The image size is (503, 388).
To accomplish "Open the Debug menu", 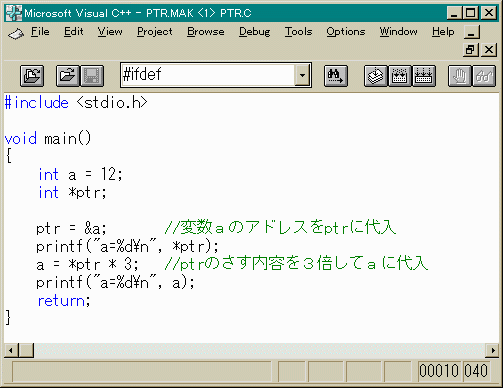I will tap(255, 32).
